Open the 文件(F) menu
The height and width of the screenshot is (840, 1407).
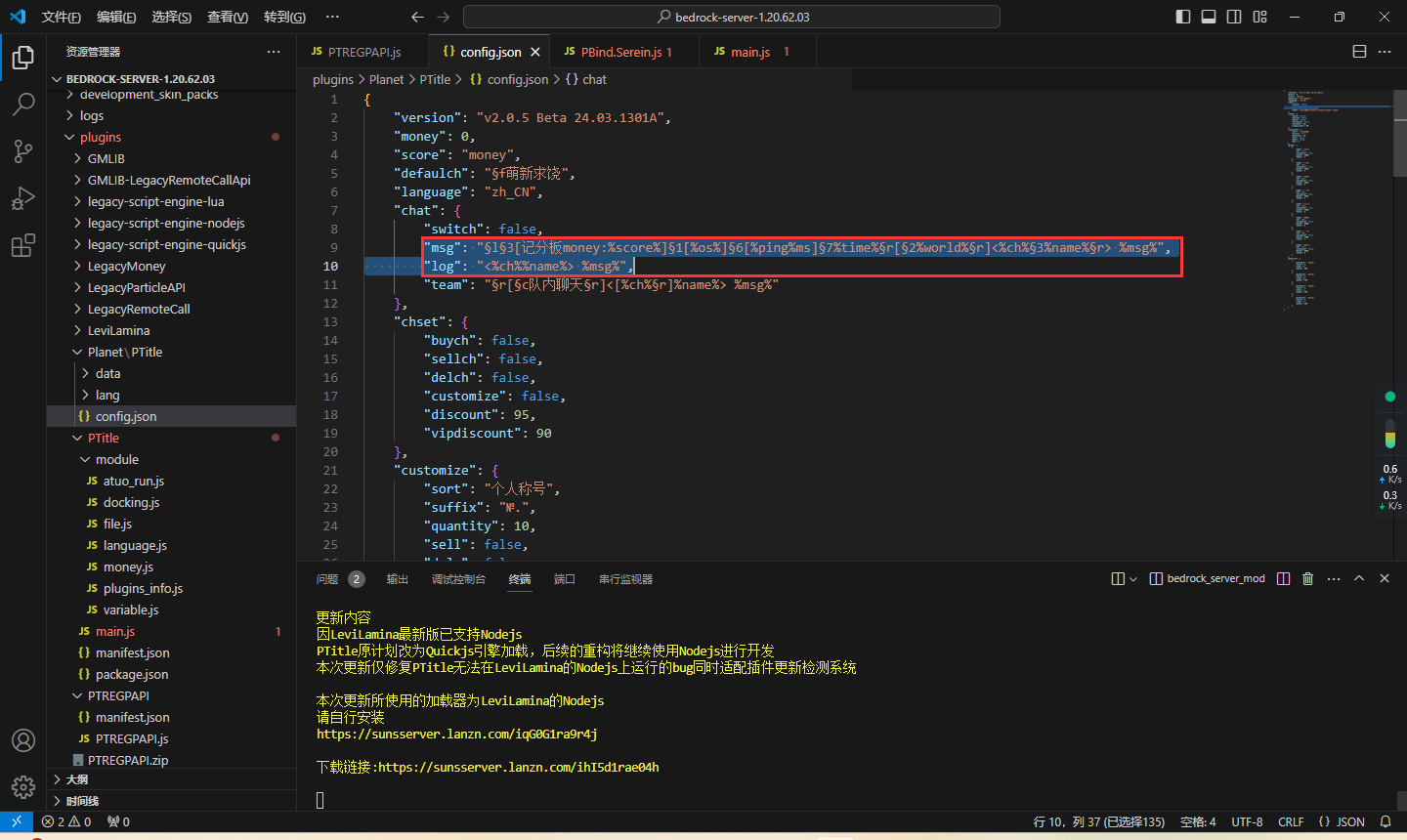pos(62,17)
